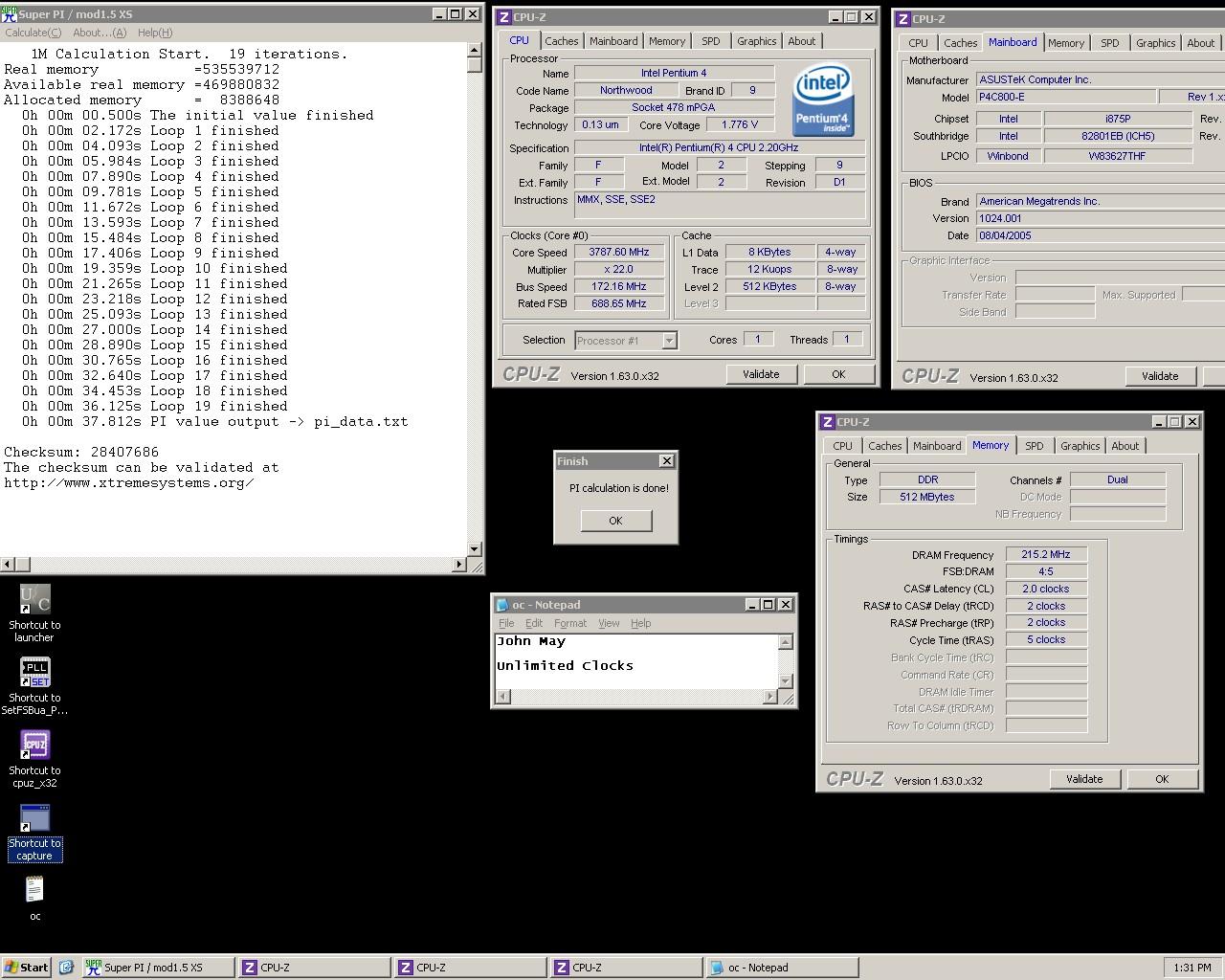The height and width of the screenshot is (980, 1225).
Task: Switch to SPD tab in the CPU tab window
Action: 711,41
